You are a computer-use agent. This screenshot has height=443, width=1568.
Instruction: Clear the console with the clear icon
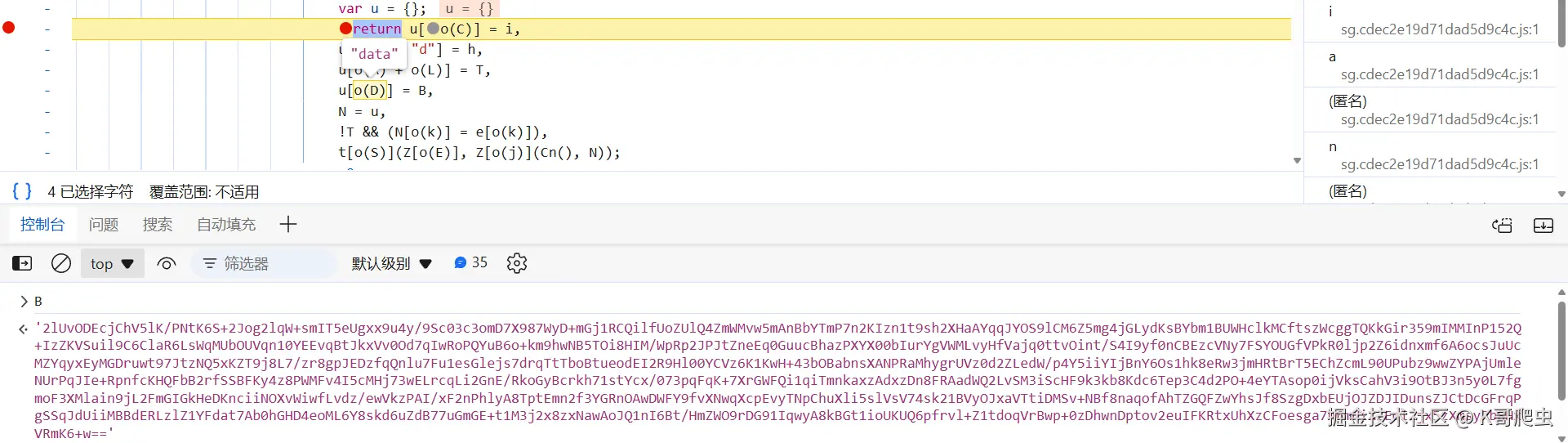(61, 263)
